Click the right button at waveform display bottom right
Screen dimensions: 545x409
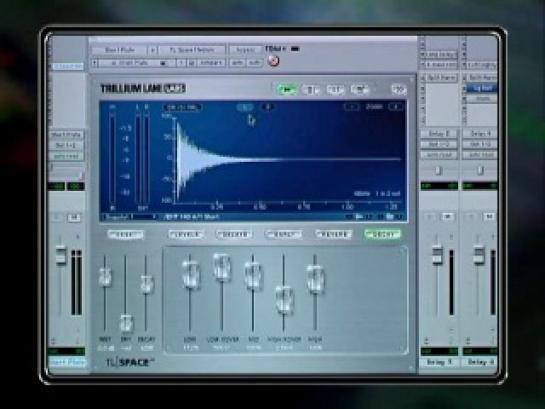[x=390, y=217]
